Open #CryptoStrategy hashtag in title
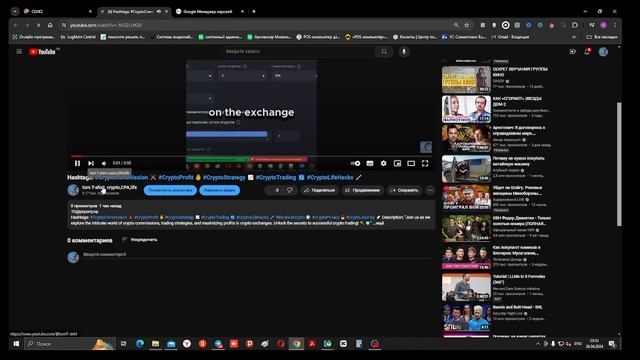Screen dimensions: 640x360 point(224,178)
